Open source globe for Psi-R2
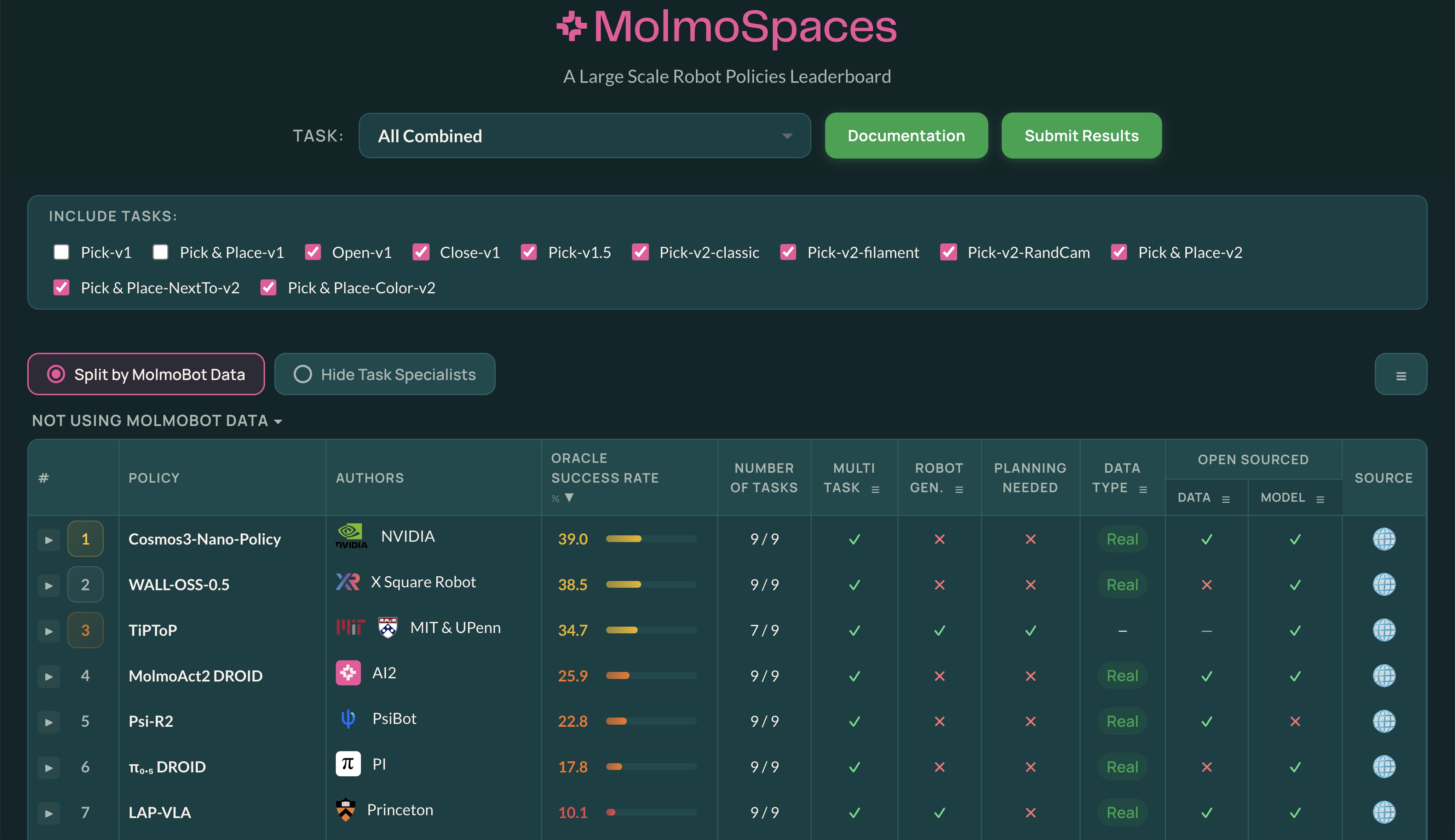The image size is (1455, 840). coord(1384,721)
